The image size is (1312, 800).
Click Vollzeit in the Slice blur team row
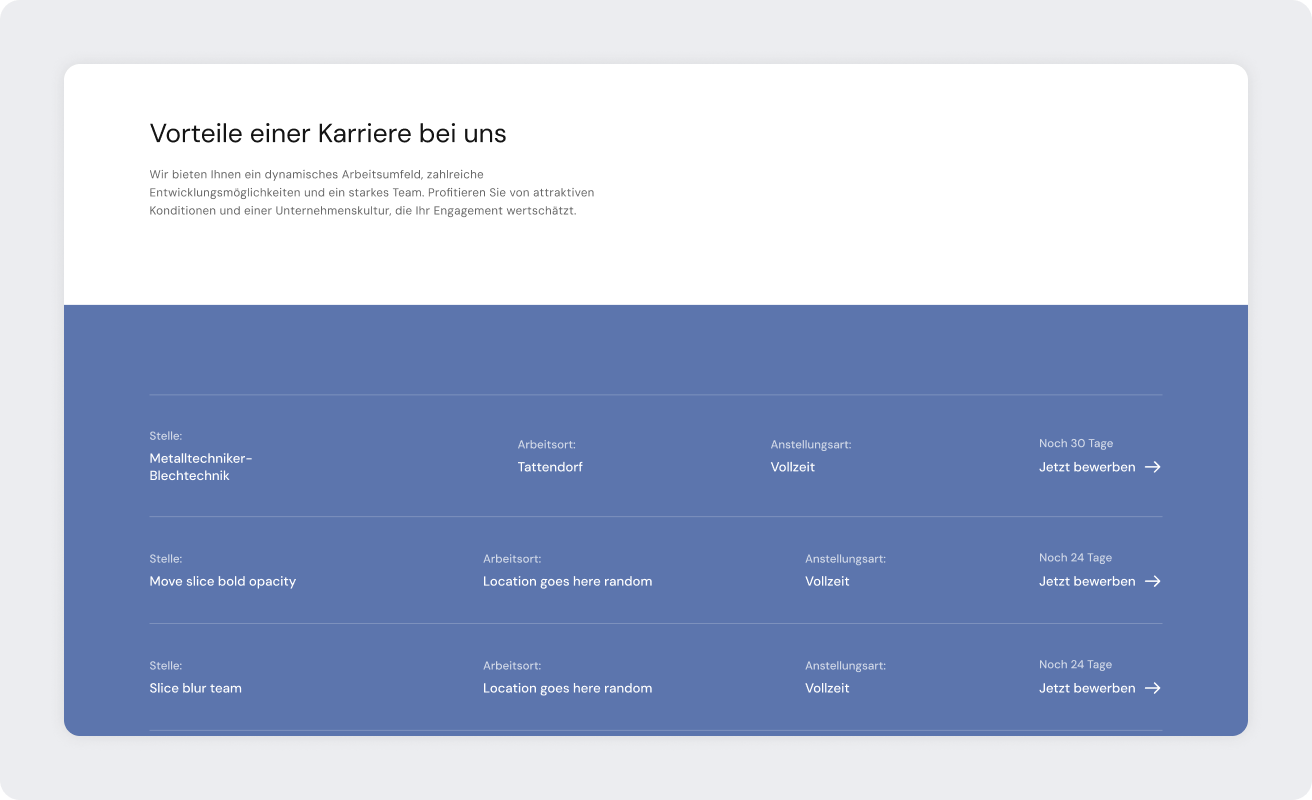pyautogui.click(x=827, y=688)
